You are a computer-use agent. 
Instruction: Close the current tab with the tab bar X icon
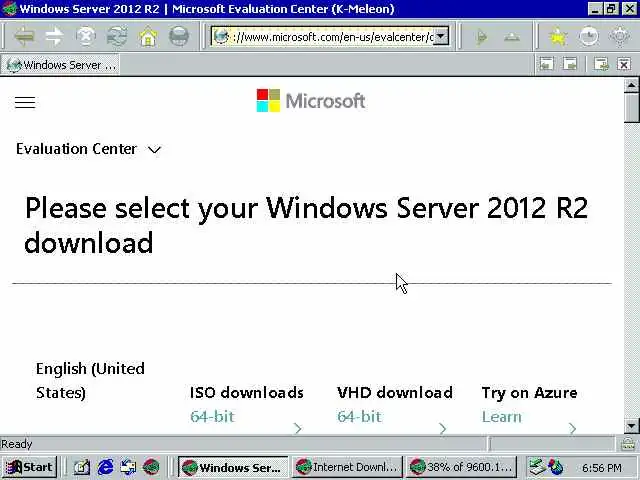(x=624, y=64)
